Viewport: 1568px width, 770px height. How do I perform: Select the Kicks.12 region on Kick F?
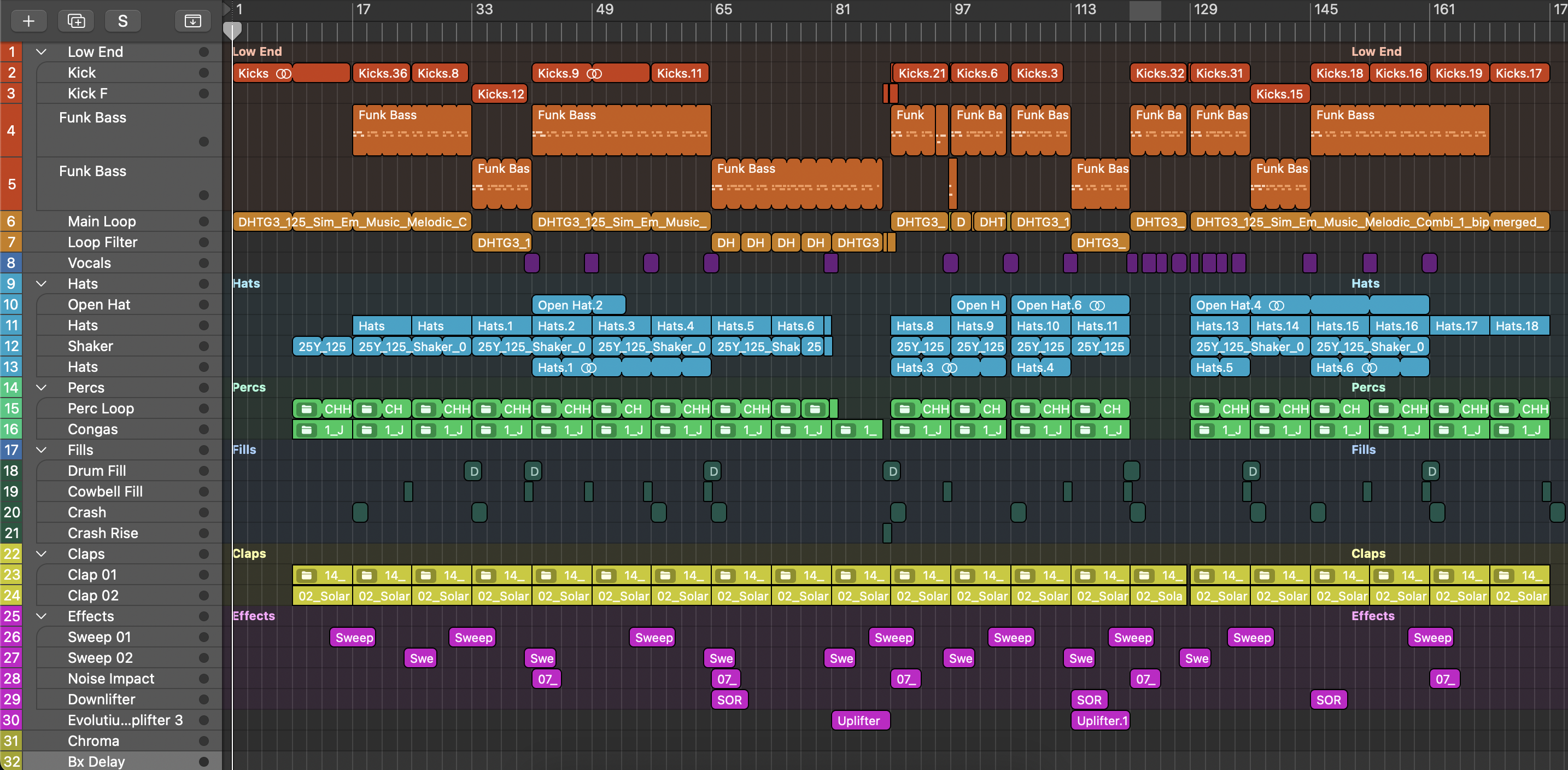[x=500, y=95]
